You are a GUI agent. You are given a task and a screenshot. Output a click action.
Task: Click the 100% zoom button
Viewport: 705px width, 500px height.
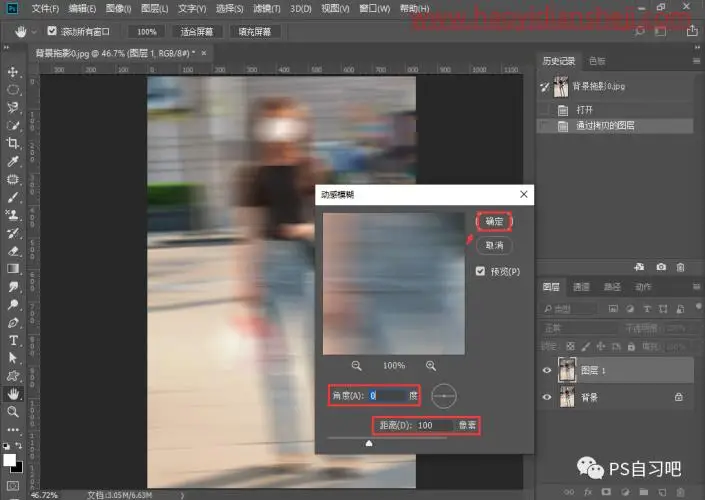pos(147,31)
